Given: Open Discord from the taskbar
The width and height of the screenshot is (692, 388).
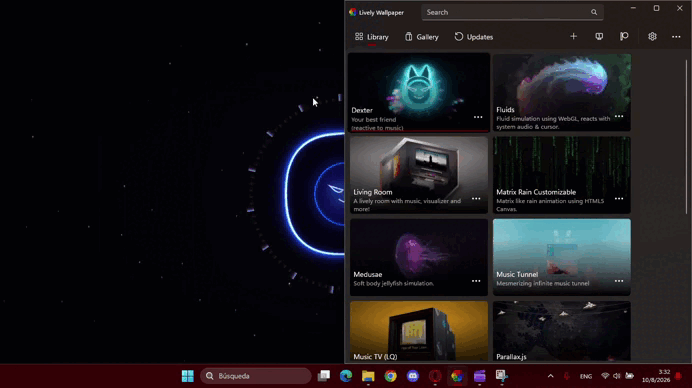Looking at the screenshot, I should pyautogui.click(x=413, y=376).
